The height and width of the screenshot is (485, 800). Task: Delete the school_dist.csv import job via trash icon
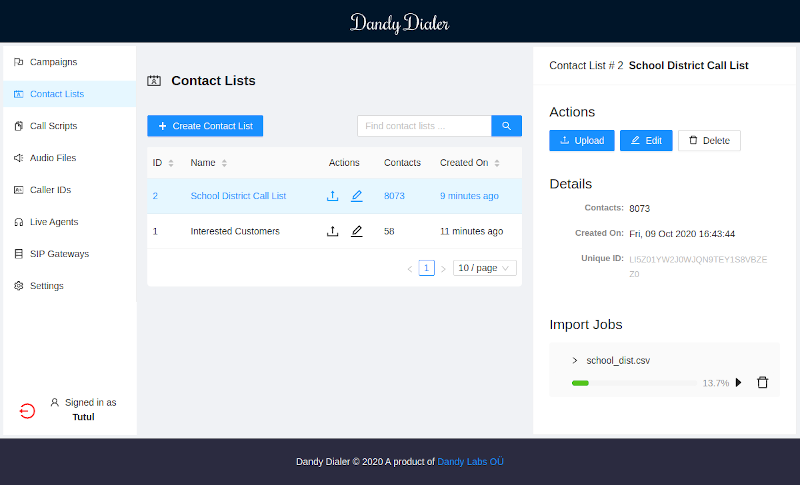click(762, 382)
